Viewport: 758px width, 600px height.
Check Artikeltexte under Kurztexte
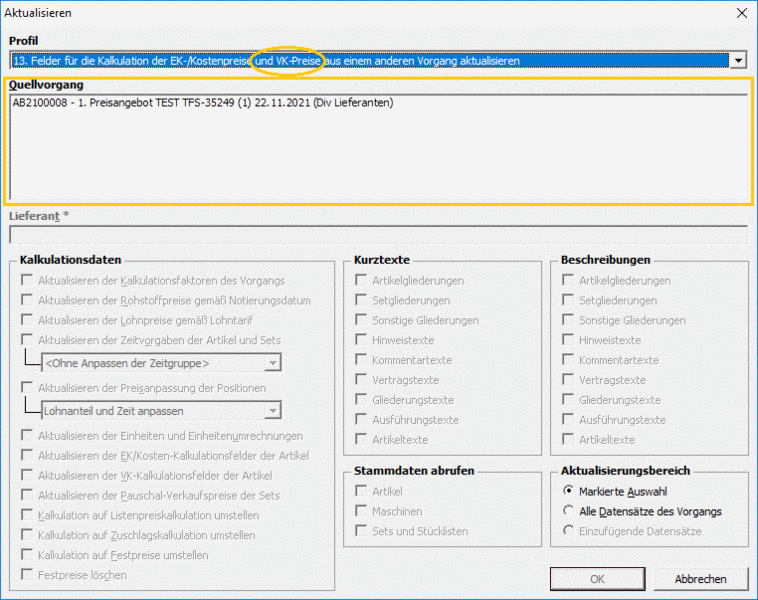(361, 439)
